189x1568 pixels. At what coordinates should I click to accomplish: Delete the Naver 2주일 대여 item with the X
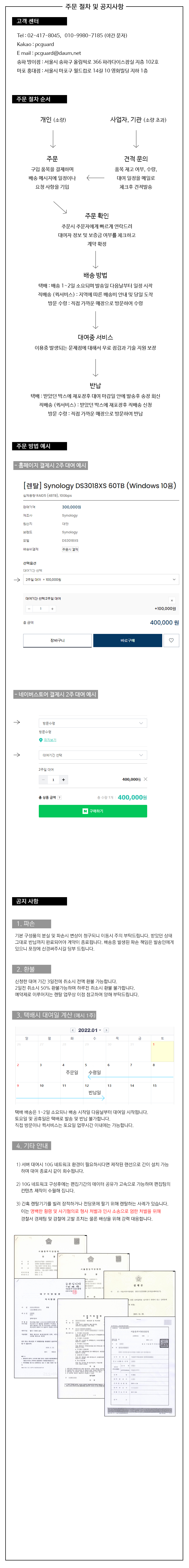(145, 779)
